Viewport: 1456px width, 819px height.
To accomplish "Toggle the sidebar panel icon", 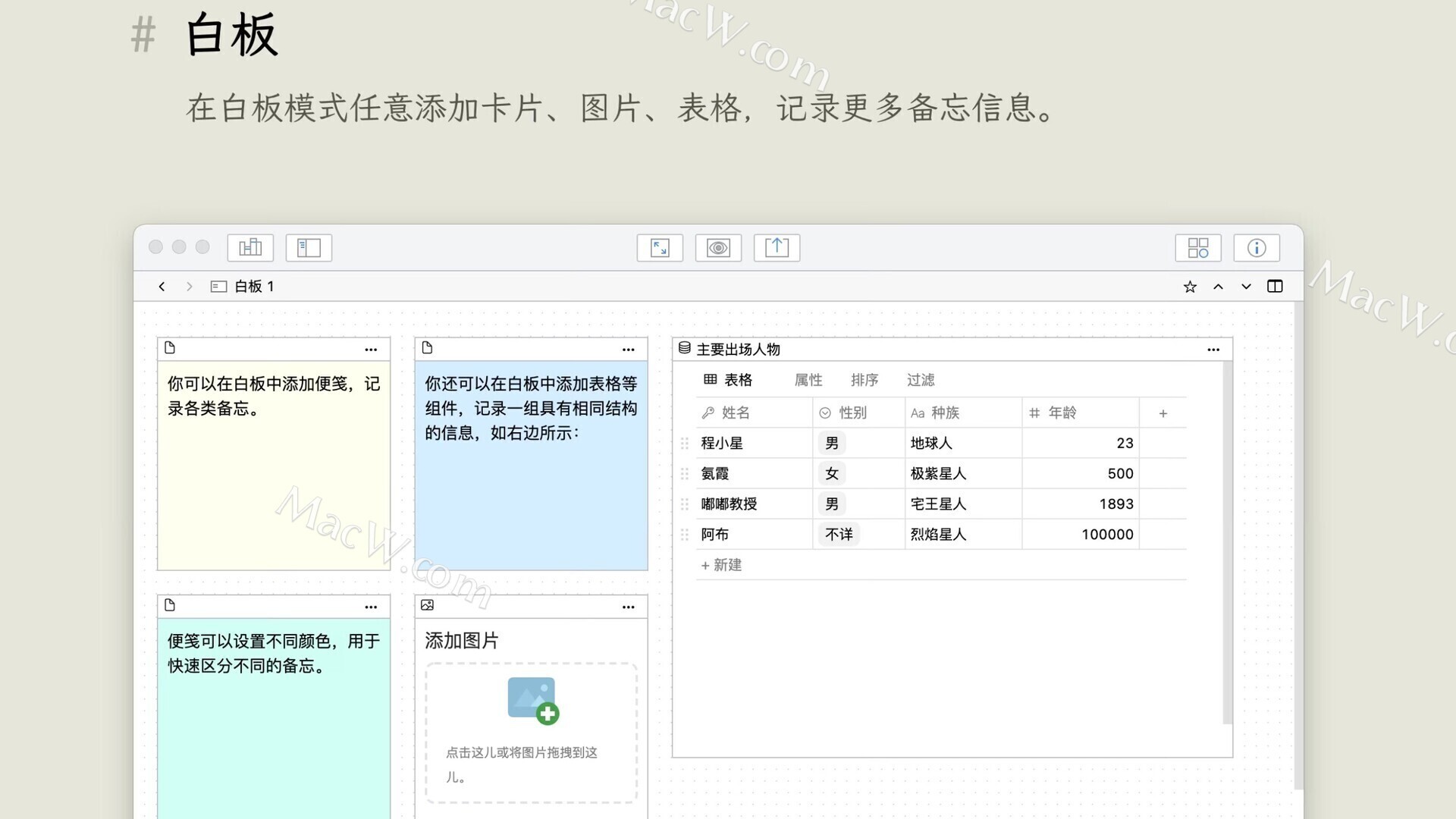I will [309, 248].
